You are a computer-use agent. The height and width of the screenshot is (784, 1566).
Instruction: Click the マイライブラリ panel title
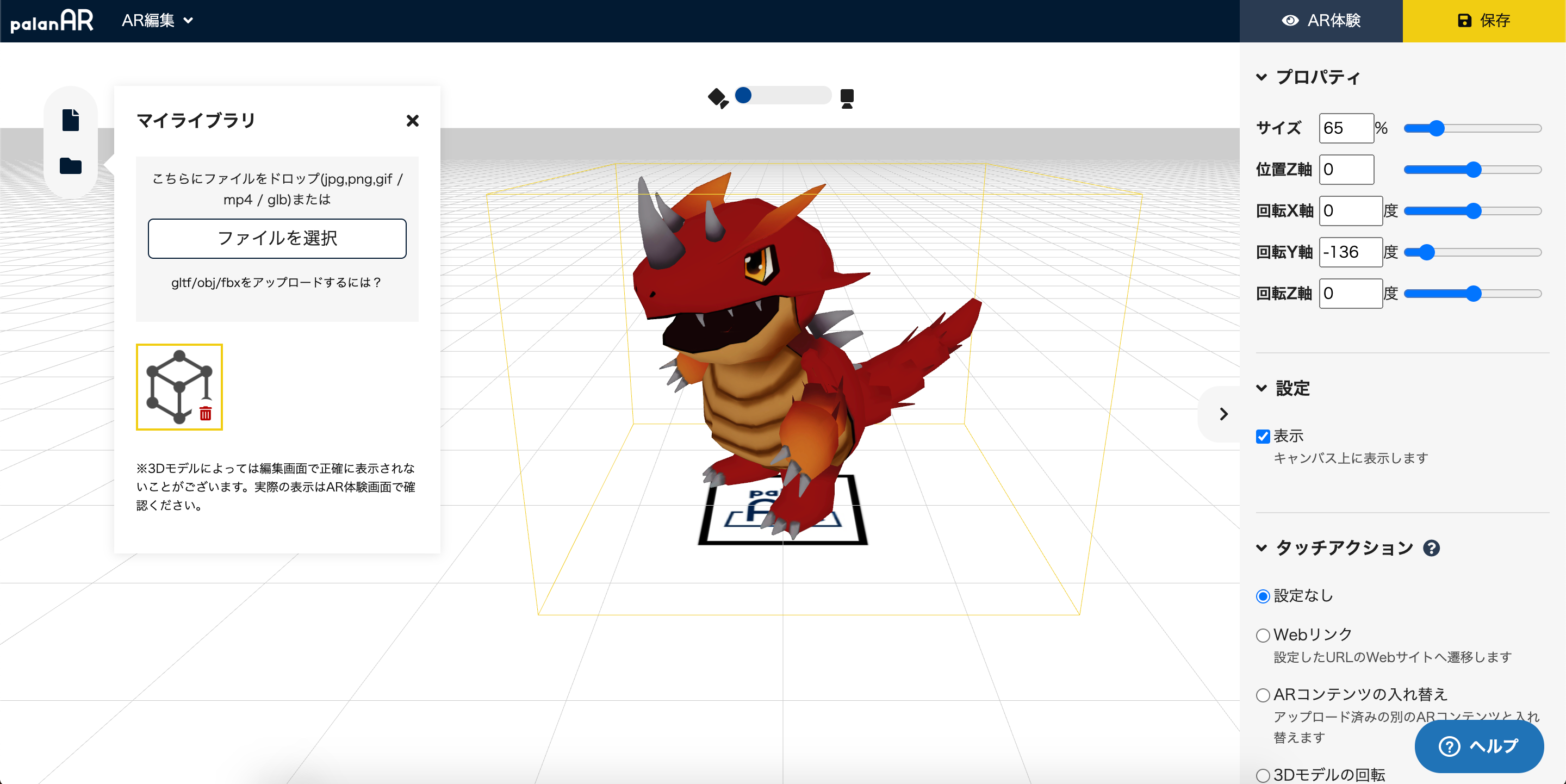coord(196,120)
